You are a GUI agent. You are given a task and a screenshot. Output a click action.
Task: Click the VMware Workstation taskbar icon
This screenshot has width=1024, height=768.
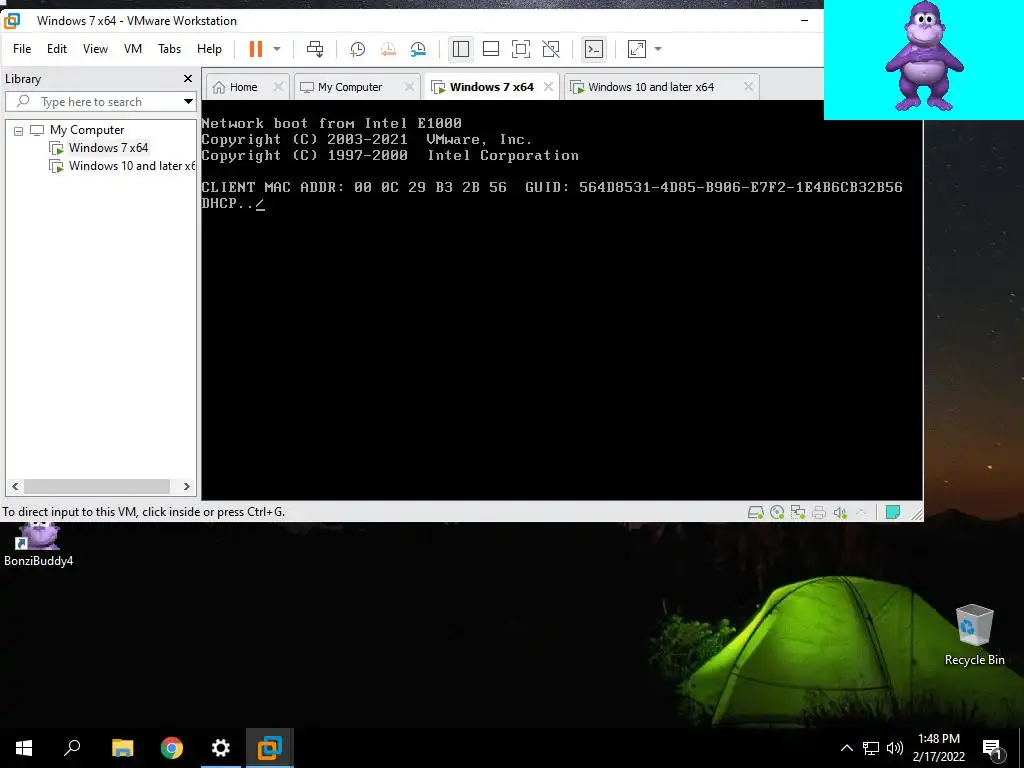pyautogui.click(x=270, y=748)
